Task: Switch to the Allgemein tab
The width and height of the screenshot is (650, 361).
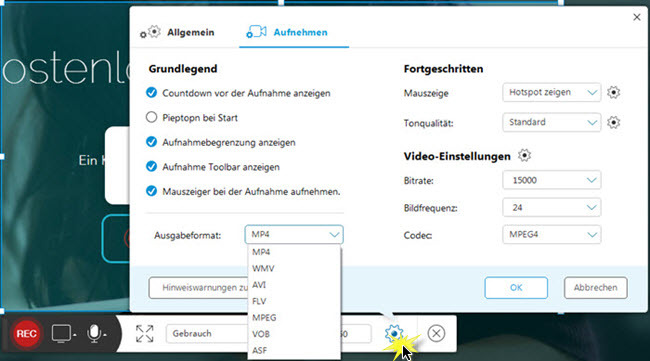Action: tap(177, 32)
